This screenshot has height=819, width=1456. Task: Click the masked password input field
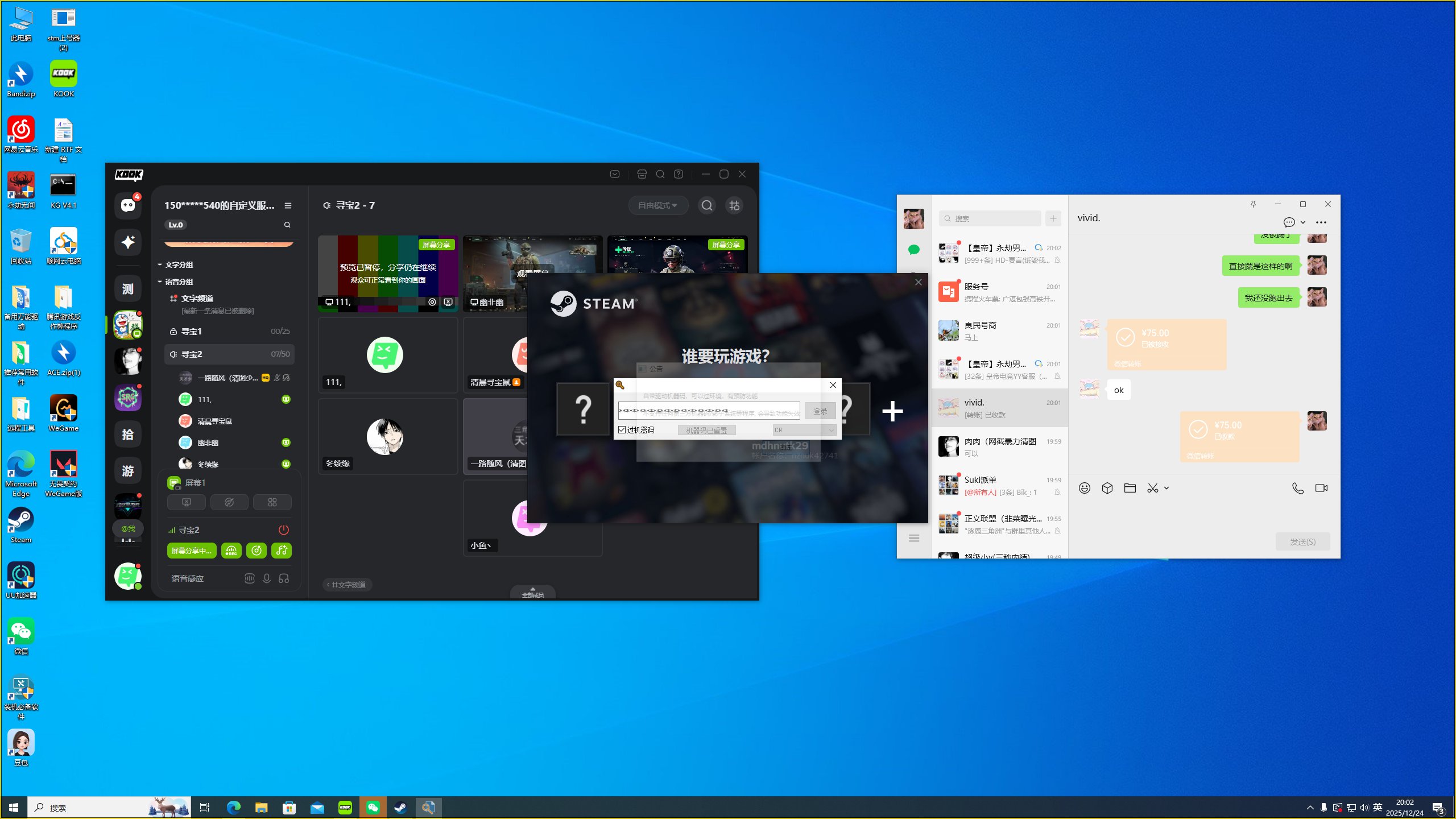[x=708, y=411]
